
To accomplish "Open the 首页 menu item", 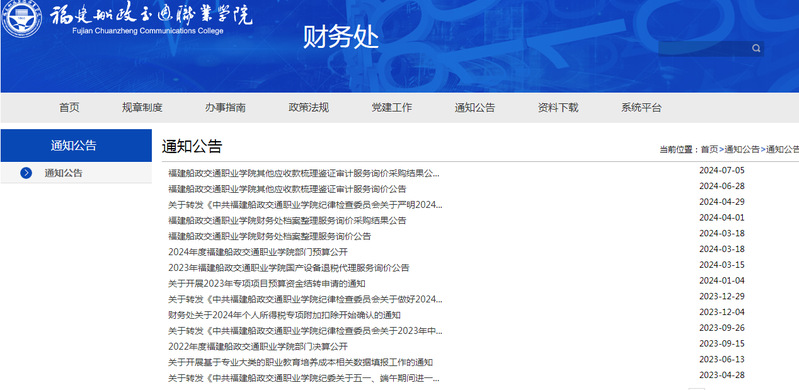I will click(x=69, y=108).
